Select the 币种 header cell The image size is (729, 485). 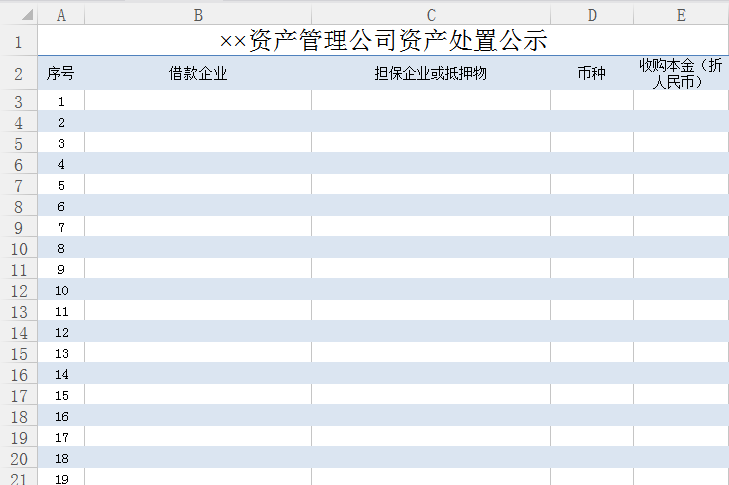click(x=592, y=73)
